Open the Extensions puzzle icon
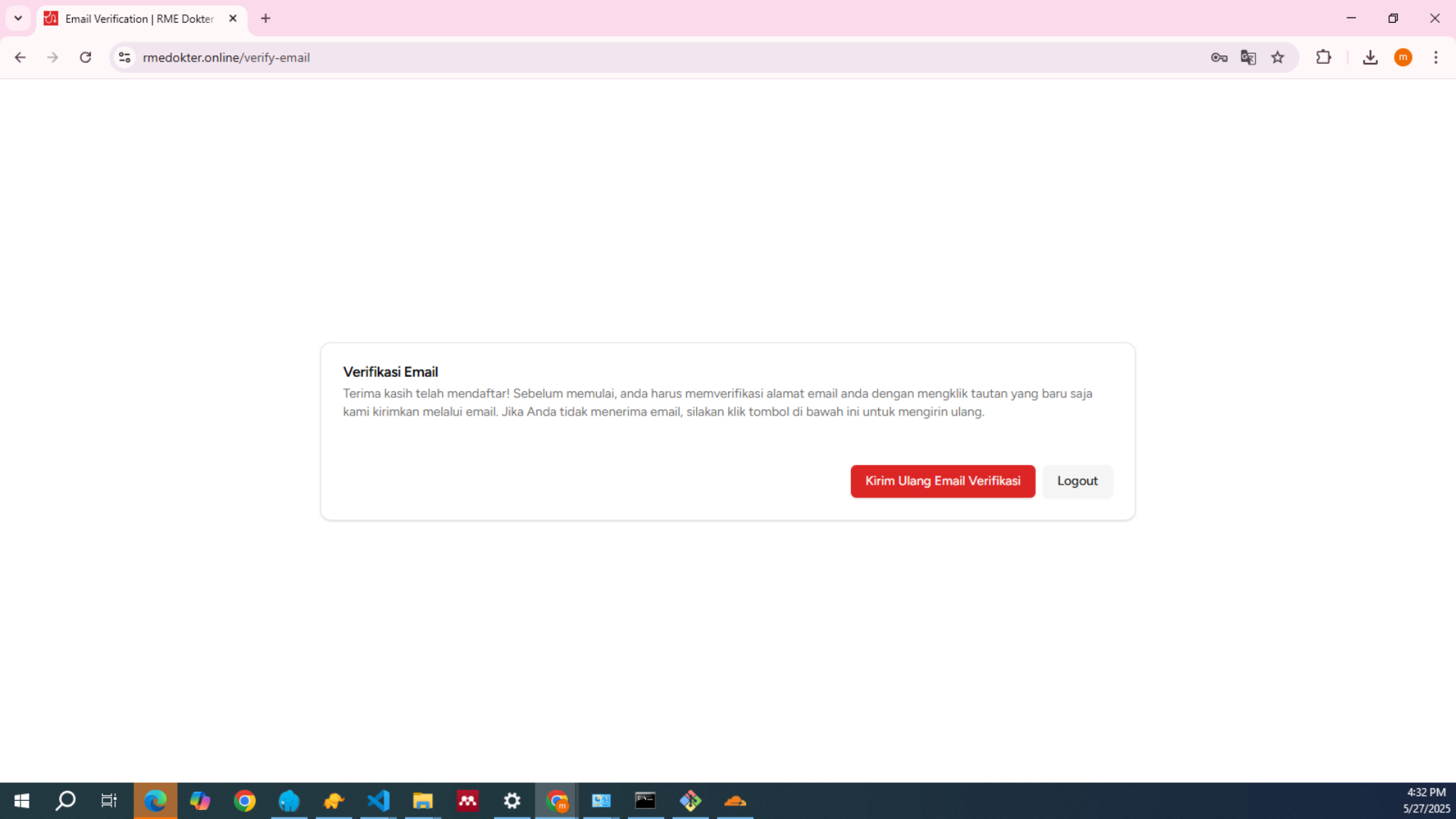The width and height of the screenshot is (1456, 819). coord(1323,58)
